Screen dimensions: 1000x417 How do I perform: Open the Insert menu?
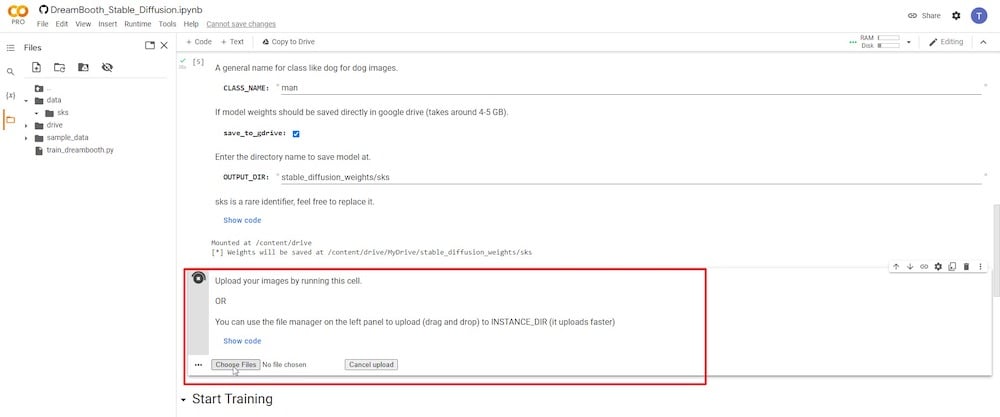click(108, 24)
